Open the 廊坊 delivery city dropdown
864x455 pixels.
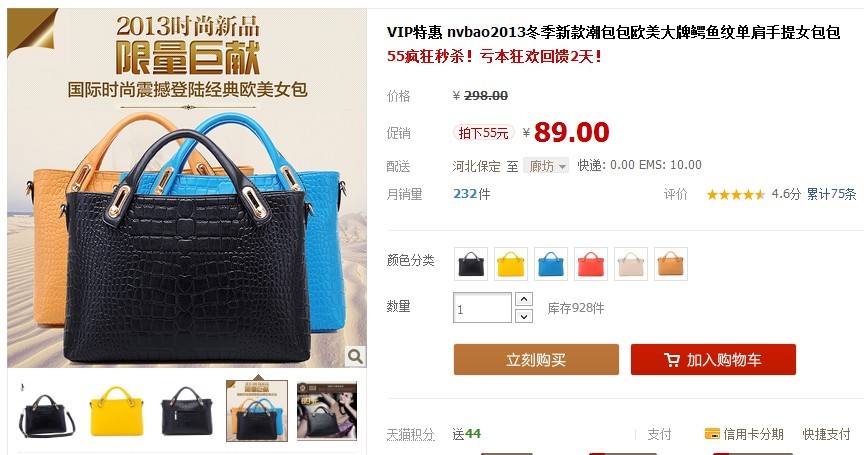point(546,165)
